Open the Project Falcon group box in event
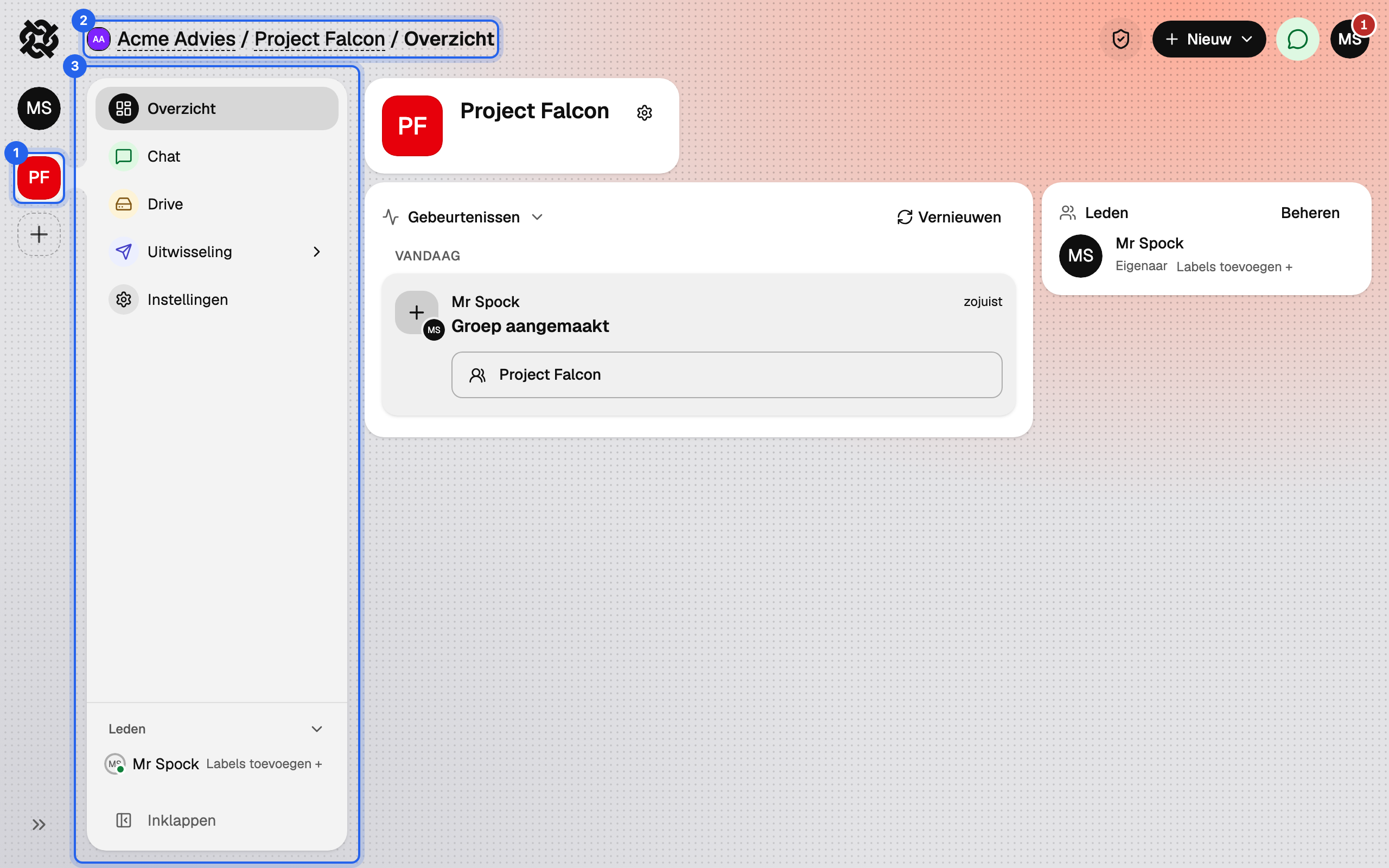 point(727,375)
